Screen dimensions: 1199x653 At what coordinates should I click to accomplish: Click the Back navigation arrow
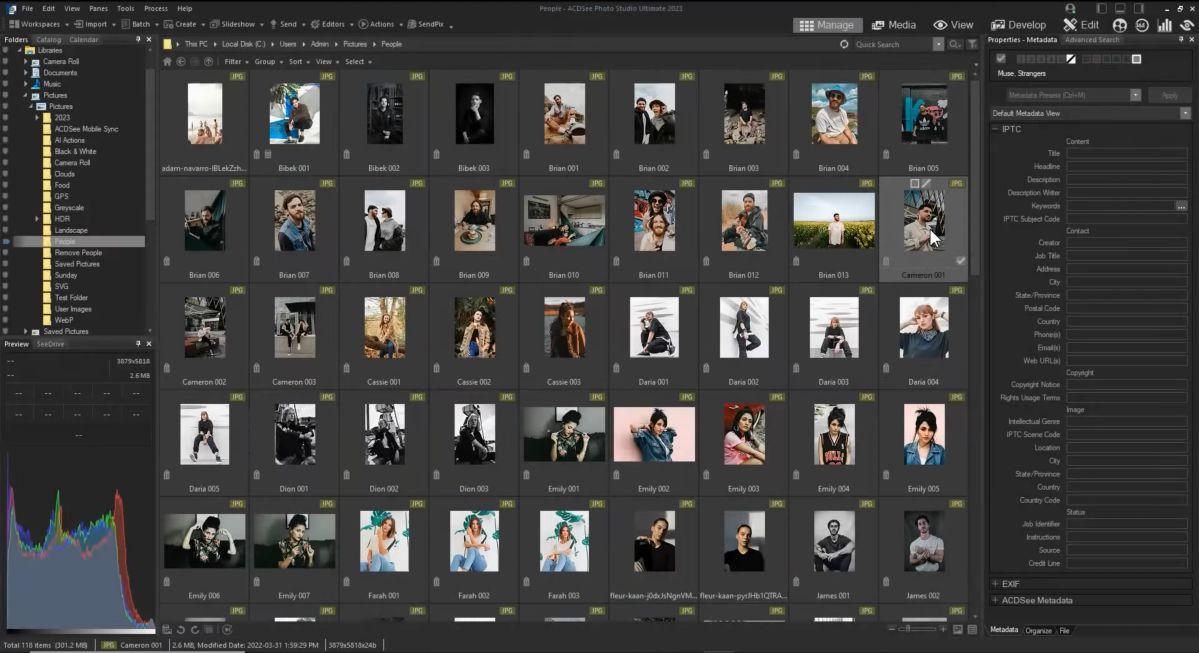click(181, 62)
